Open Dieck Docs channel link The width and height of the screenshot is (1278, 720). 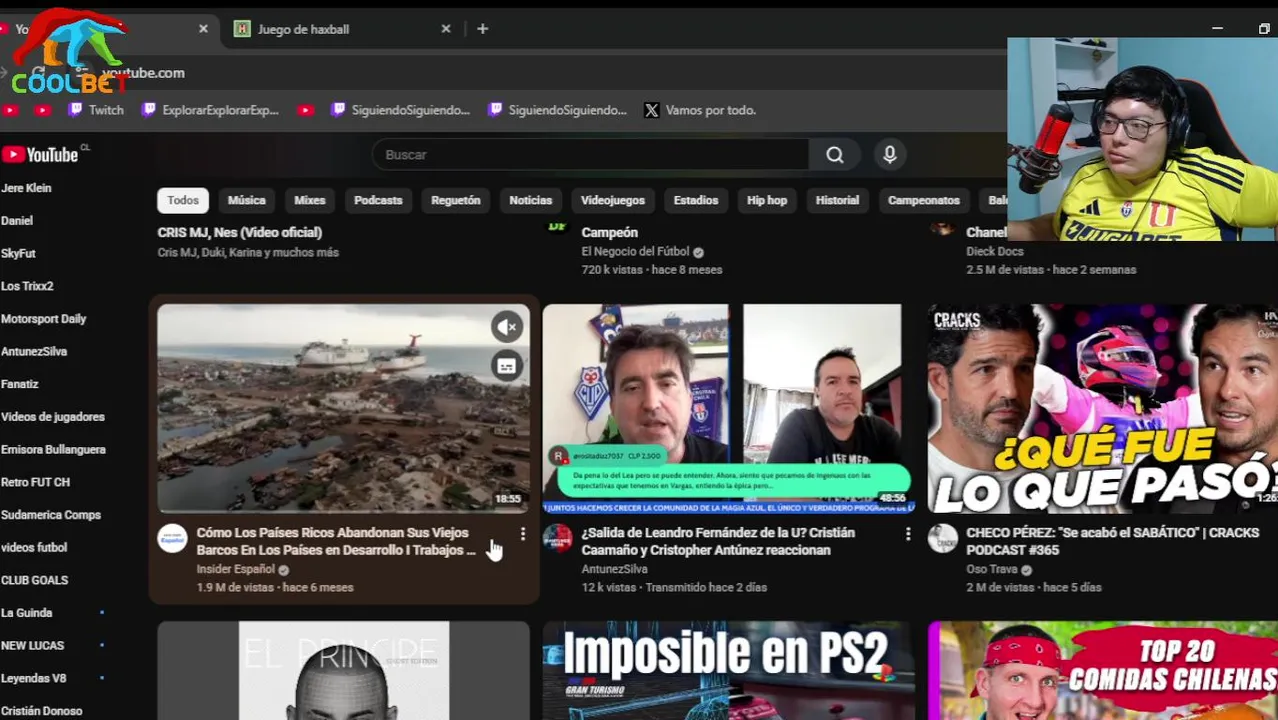(x=995, y=252)
